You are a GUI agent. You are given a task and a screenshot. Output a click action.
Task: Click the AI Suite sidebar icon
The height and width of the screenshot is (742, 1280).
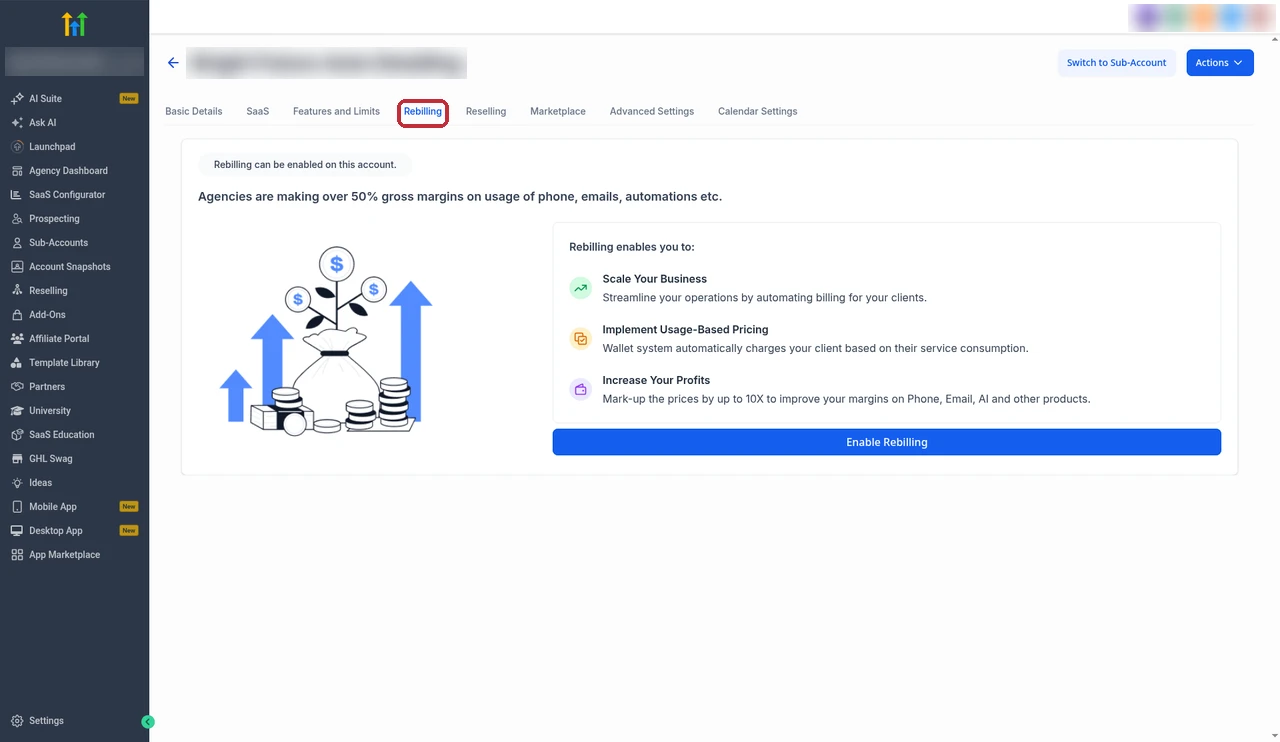point(17,99)
